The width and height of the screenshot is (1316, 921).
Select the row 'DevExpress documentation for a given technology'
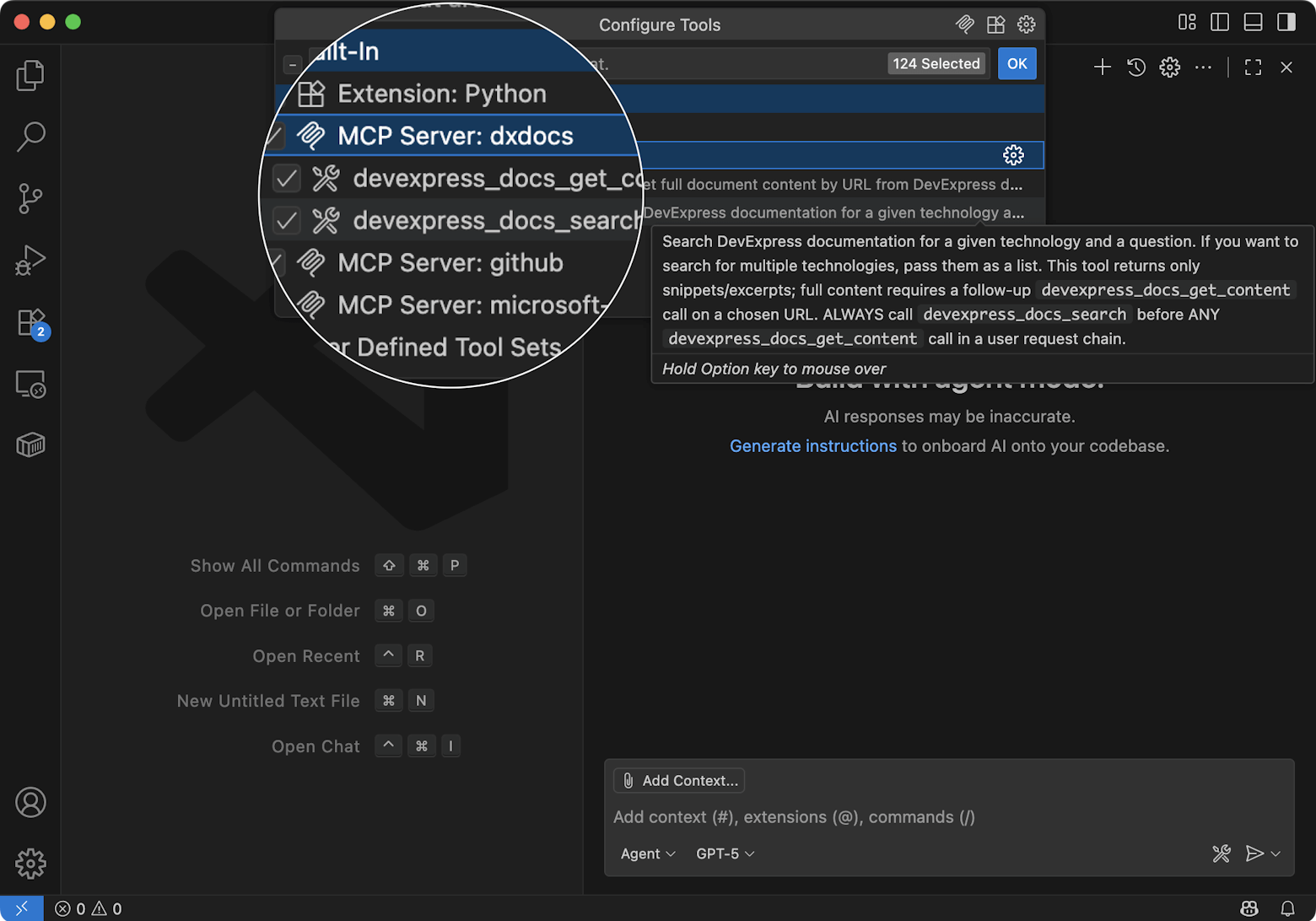tap(660, 213)
